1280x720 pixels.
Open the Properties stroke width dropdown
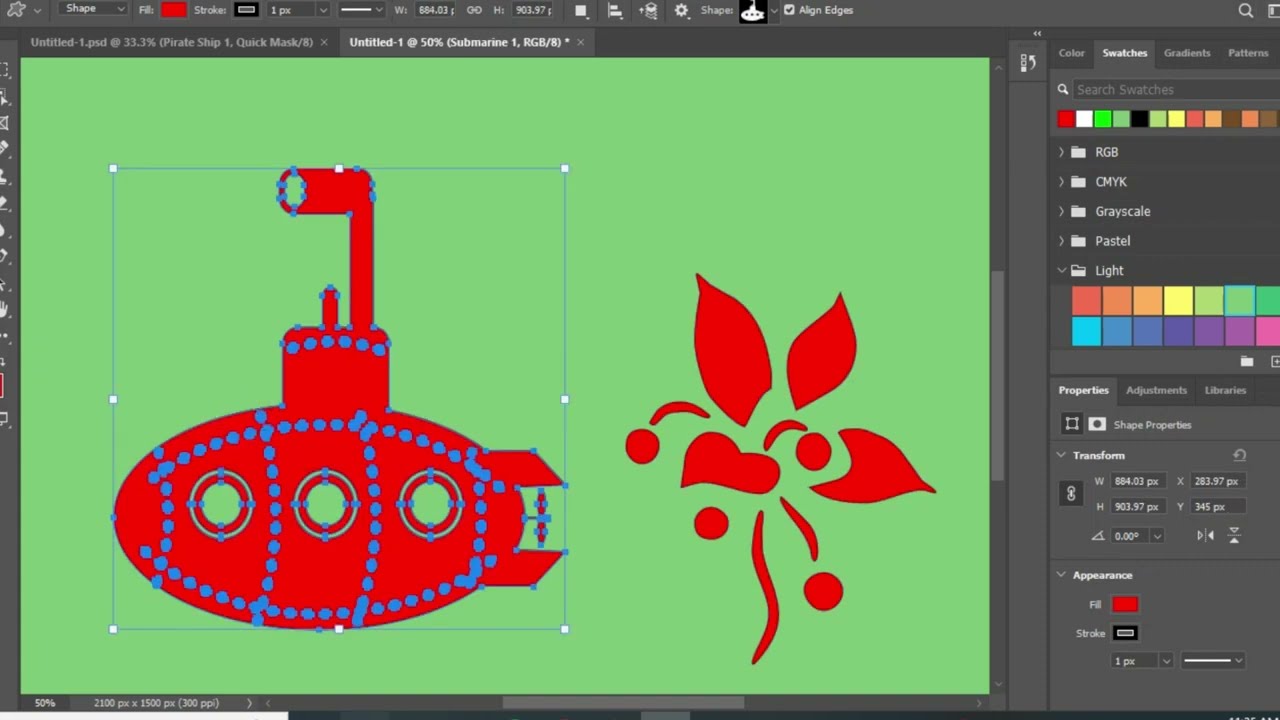pyautogui.click(x=1166, y=661)
